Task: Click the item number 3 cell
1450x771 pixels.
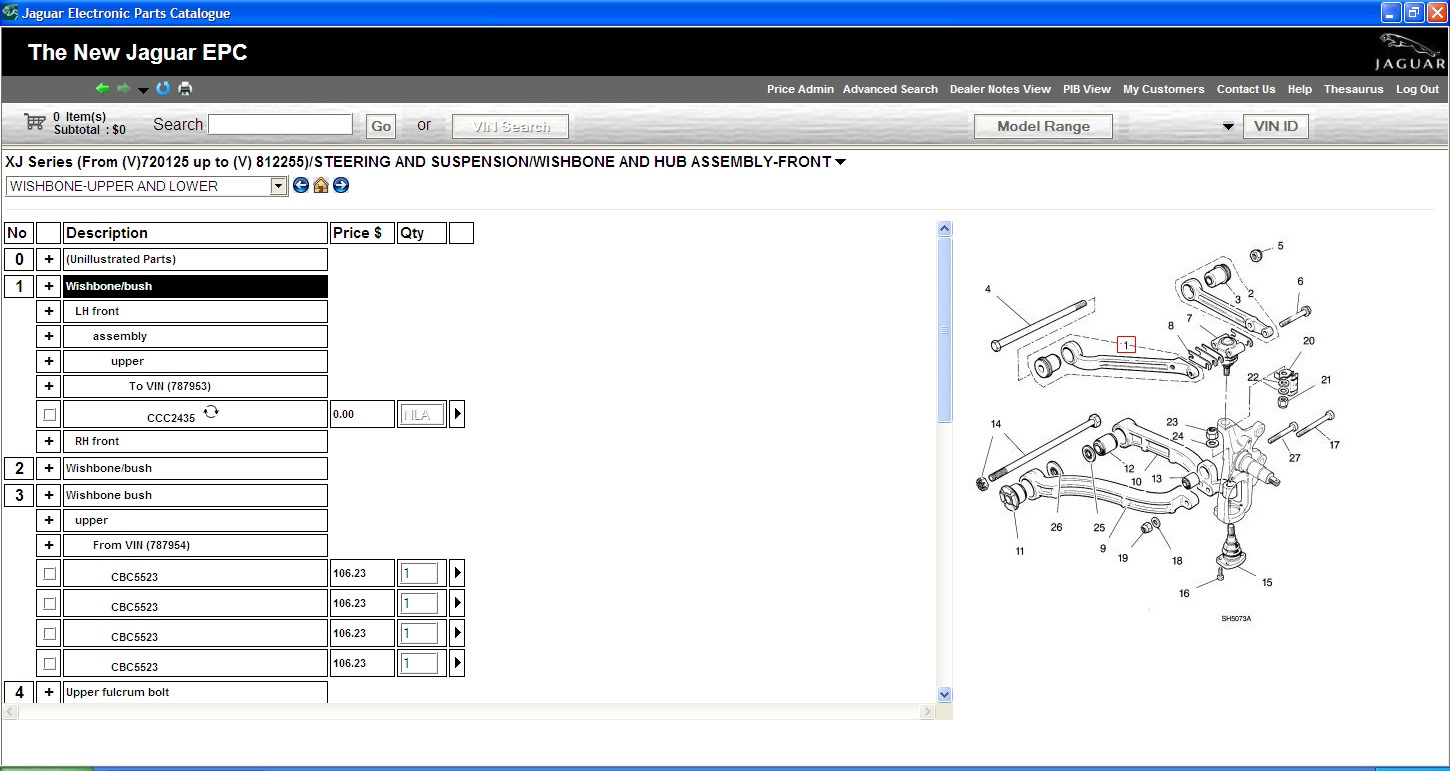Action: point(18,495)
